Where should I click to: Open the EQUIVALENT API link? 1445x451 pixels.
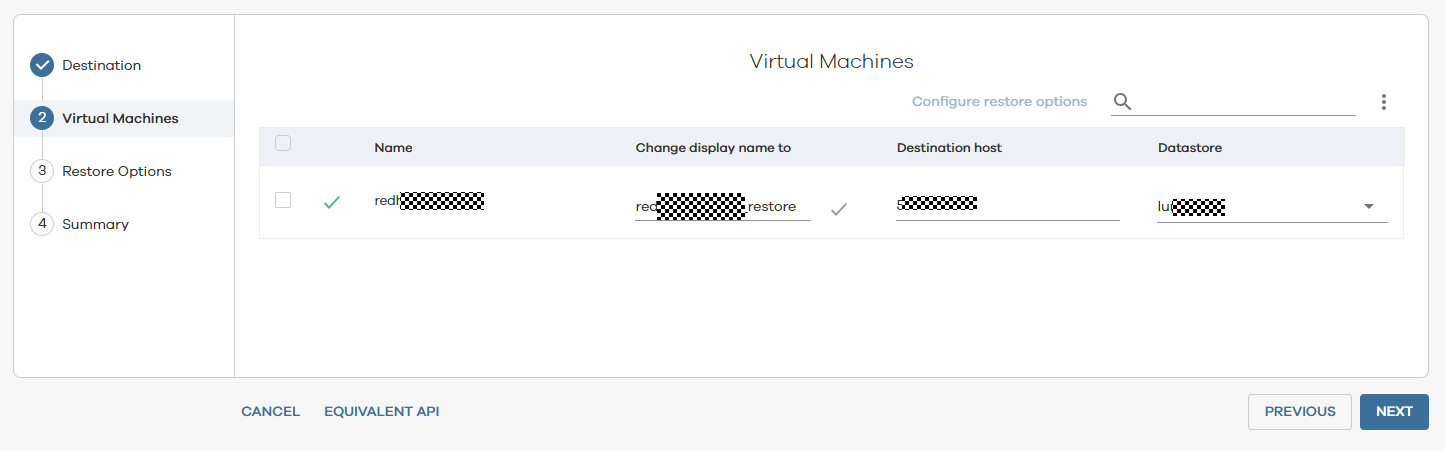(381, 411)
